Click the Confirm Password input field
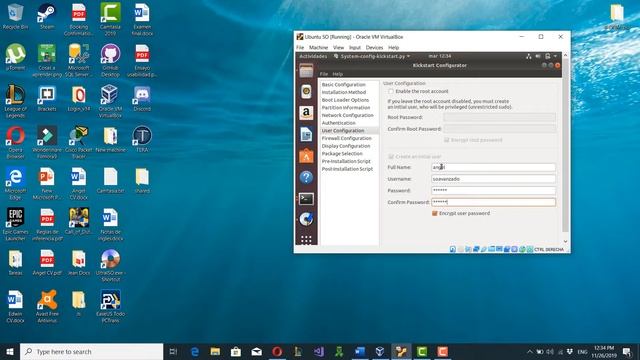Screen dimensions: 640x360 493,202
